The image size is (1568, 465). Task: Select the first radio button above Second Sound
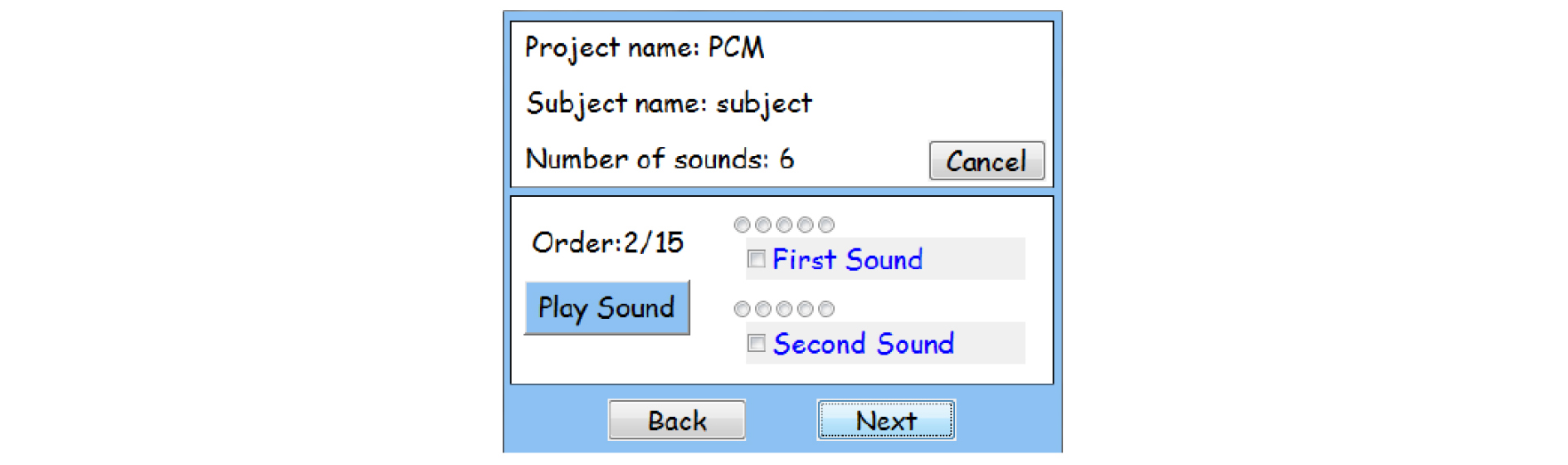742,309
